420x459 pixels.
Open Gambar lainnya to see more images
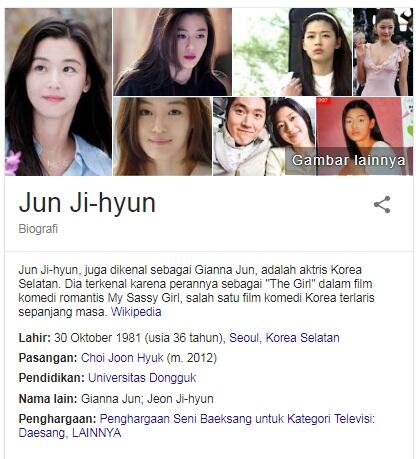click(x=348, y=160)
